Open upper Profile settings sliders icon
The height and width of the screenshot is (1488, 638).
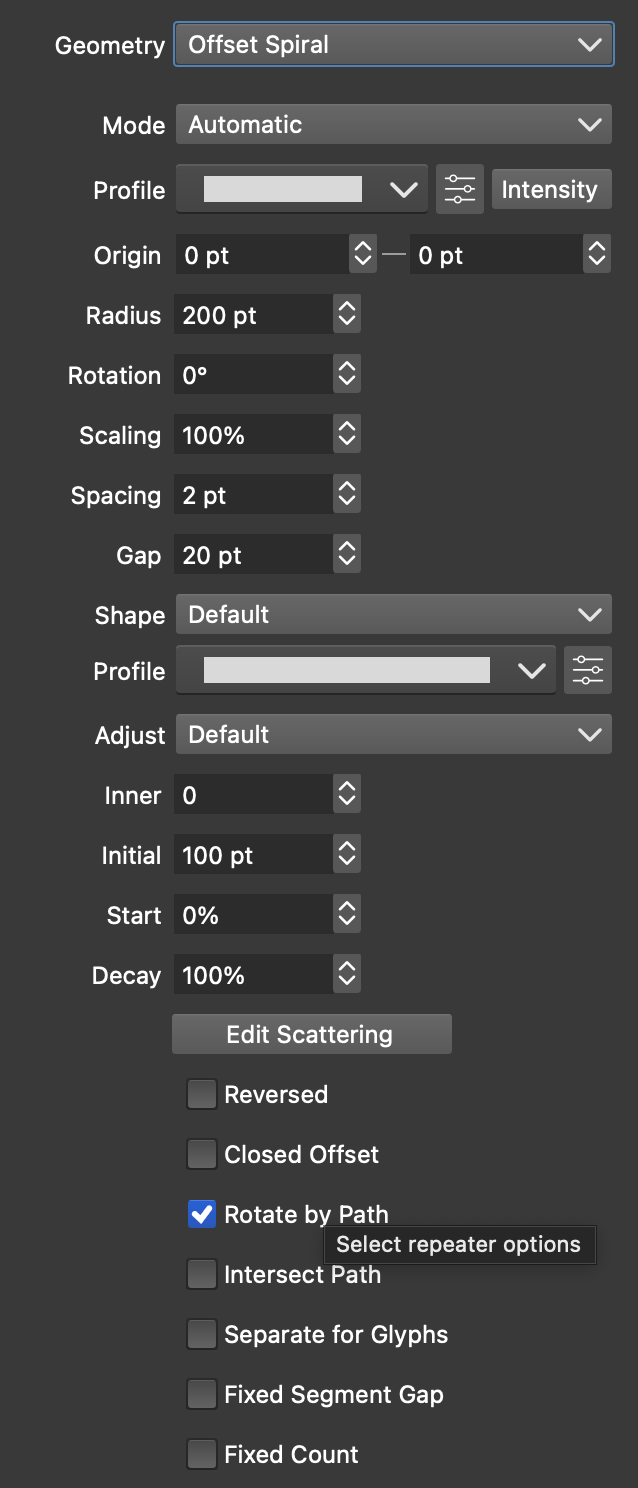click(x=460, y=189)
